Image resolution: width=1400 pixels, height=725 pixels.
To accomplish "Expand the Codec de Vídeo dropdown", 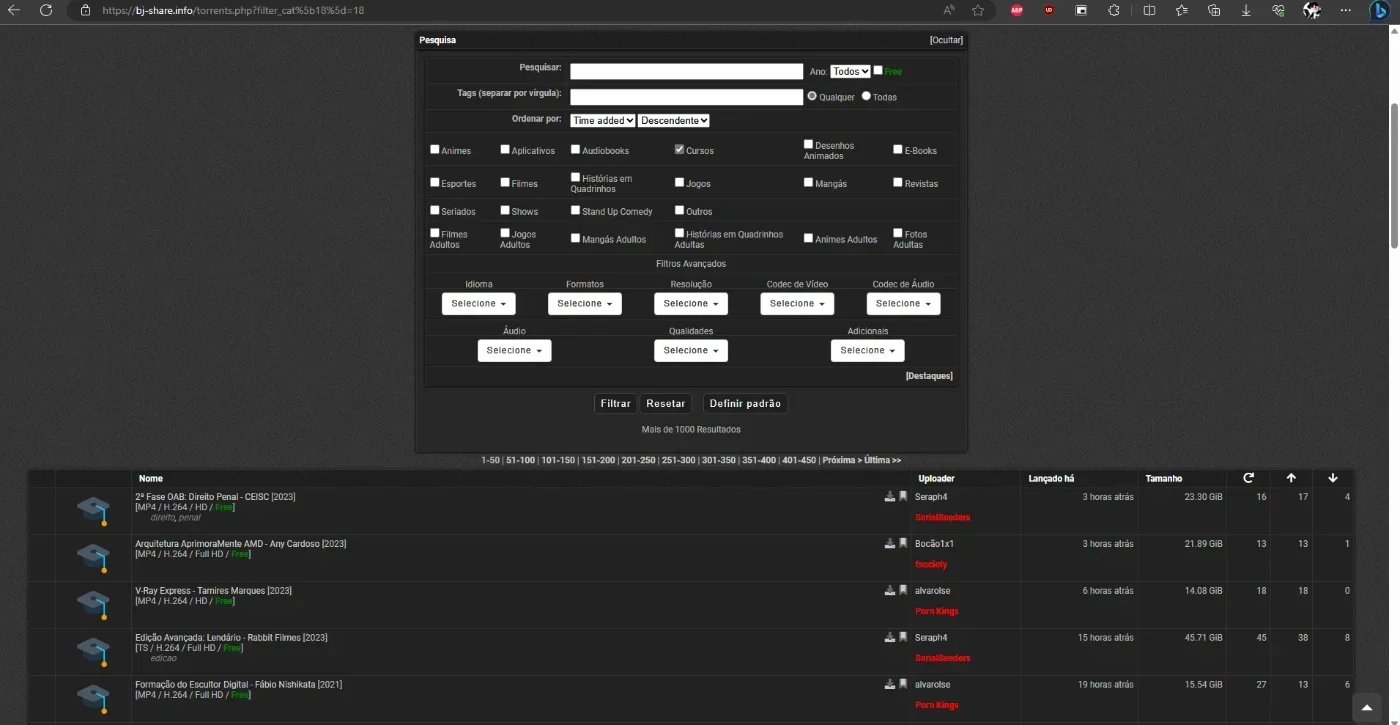I will point(797,303).
